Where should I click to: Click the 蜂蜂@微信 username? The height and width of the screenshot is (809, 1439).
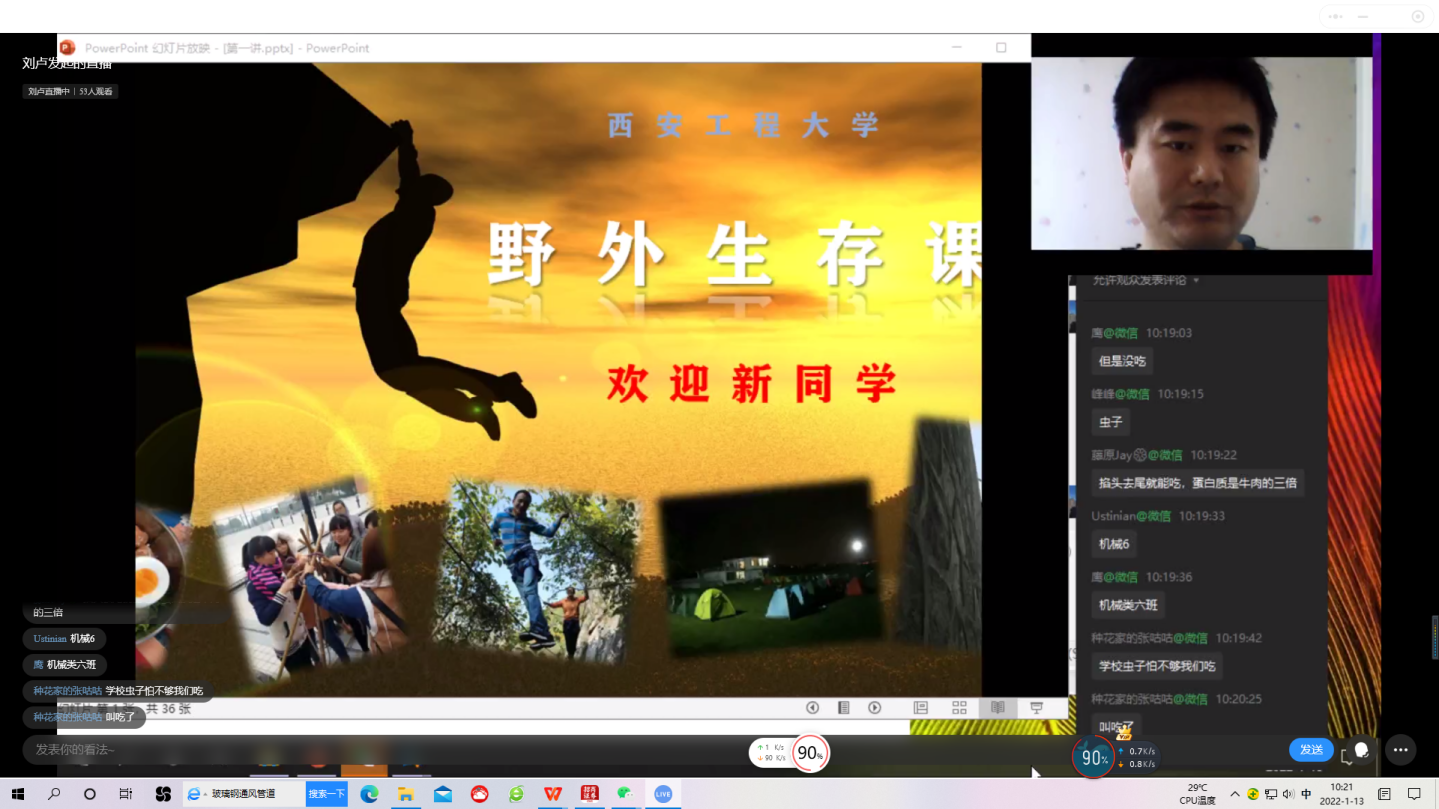point(1120,394)
